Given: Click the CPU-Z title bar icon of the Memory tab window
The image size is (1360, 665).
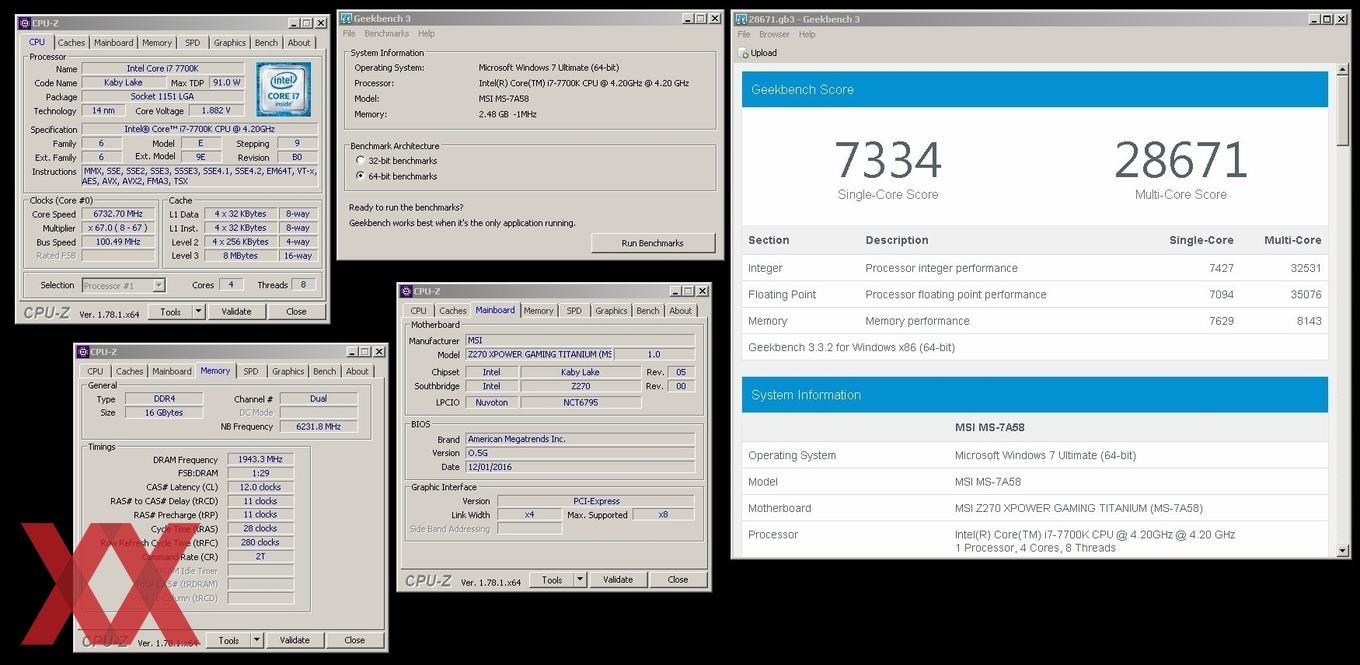Looking at the screenshot, I should [82, 352].
